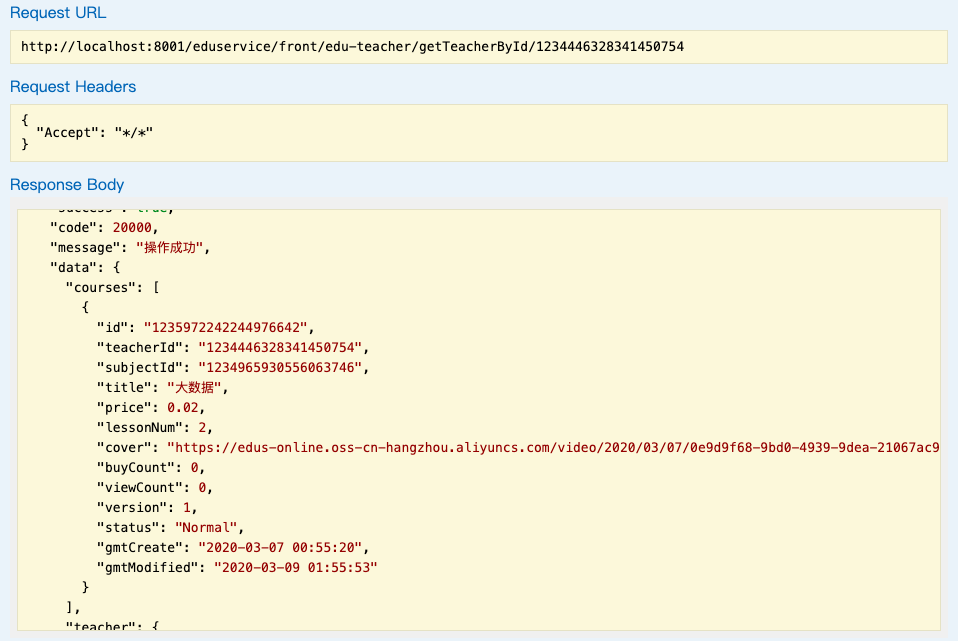This screenshot has width=958, height=641.
Task: Click the "courses" array key
Action: (x=102, y=288)
